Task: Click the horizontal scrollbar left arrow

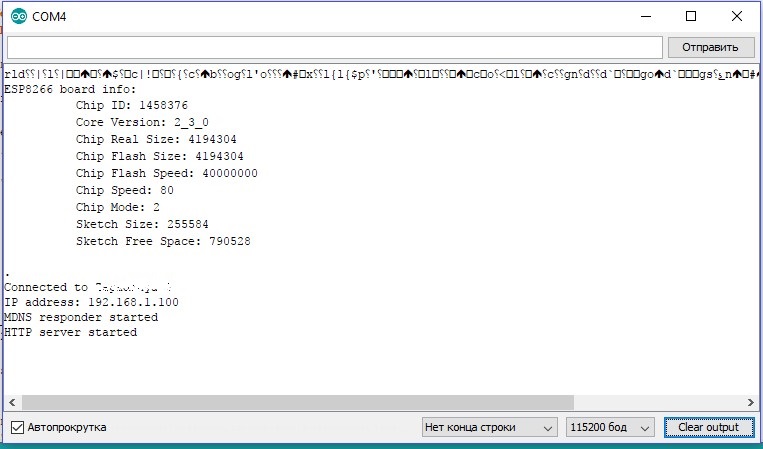Action: pos(12,402)
